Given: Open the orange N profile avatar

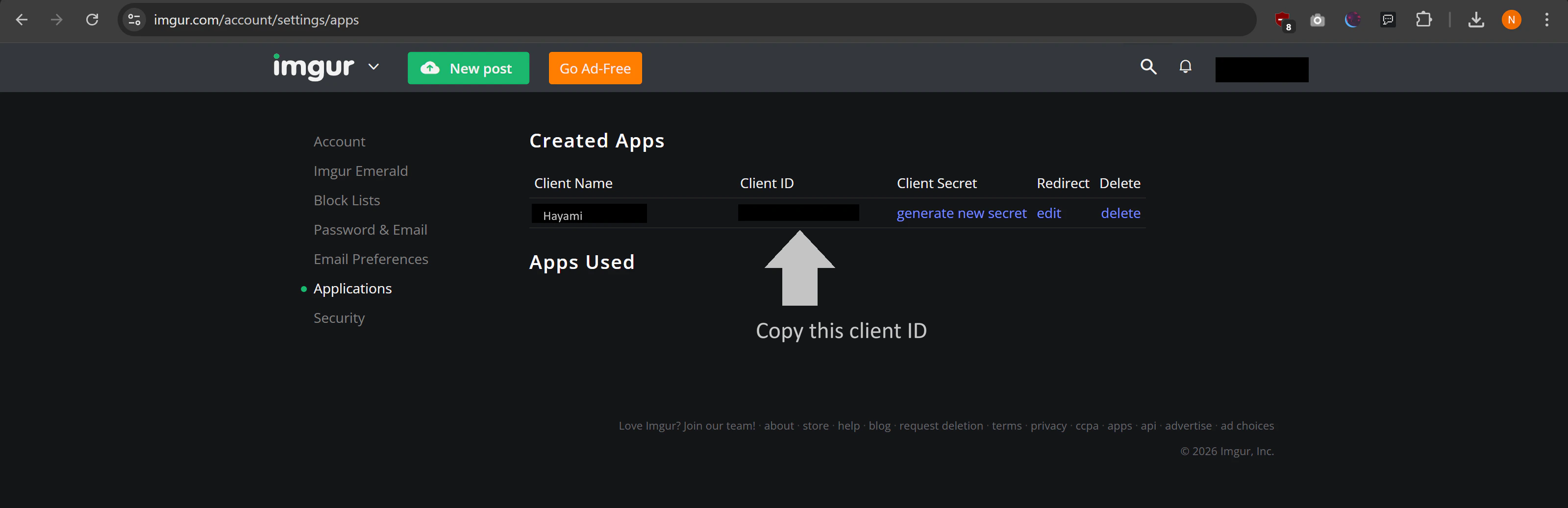Looking at the screenshot, I should (1511, 20).
